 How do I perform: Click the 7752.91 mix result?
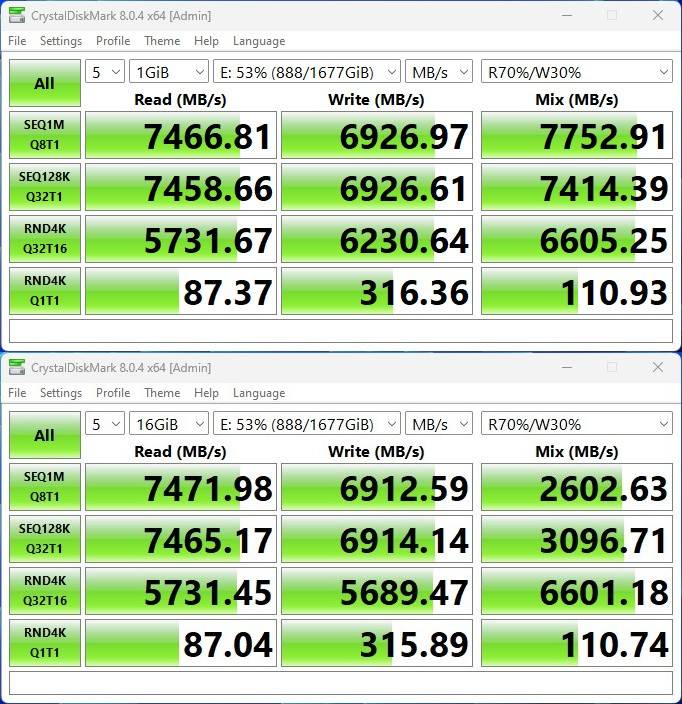[576, 135]
